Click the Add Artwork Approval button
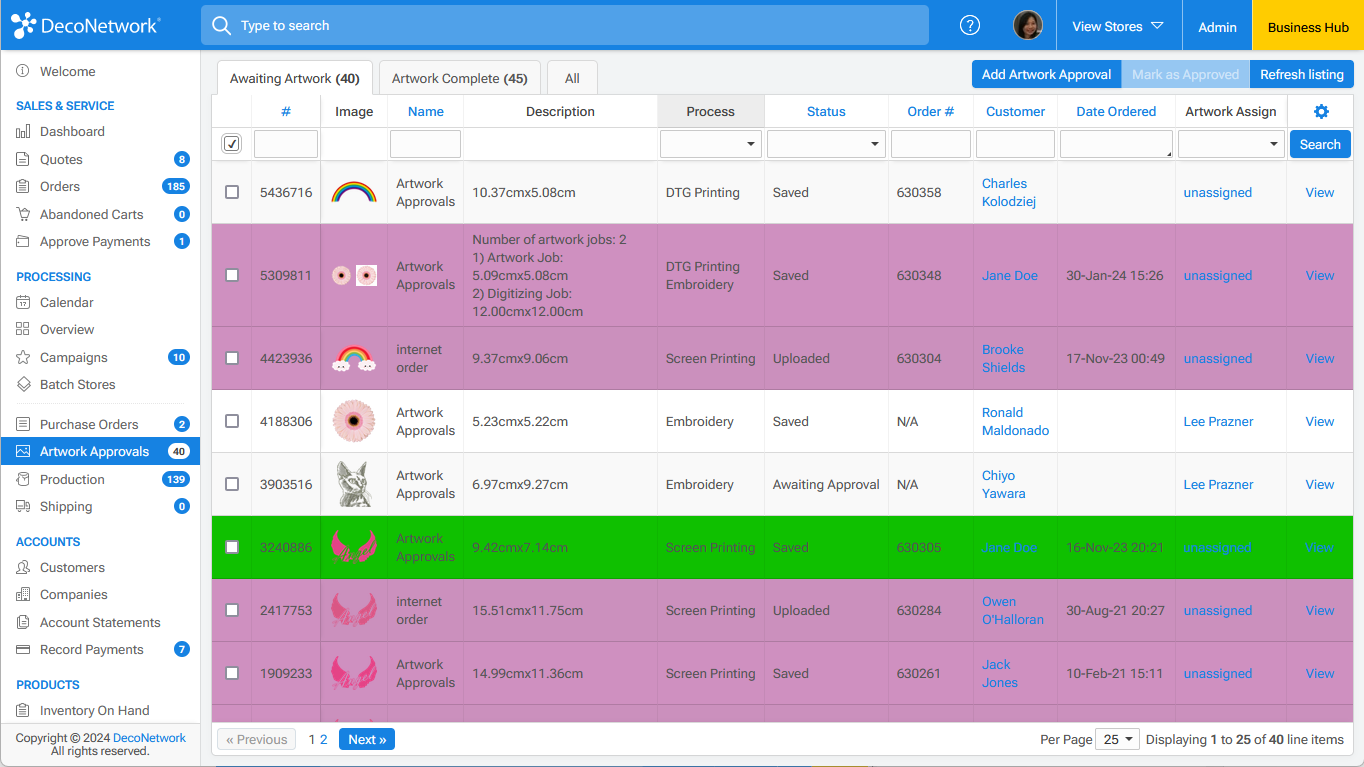Screen dimensions: 1364x767 pyautogui.click(x=1046, y=74)
